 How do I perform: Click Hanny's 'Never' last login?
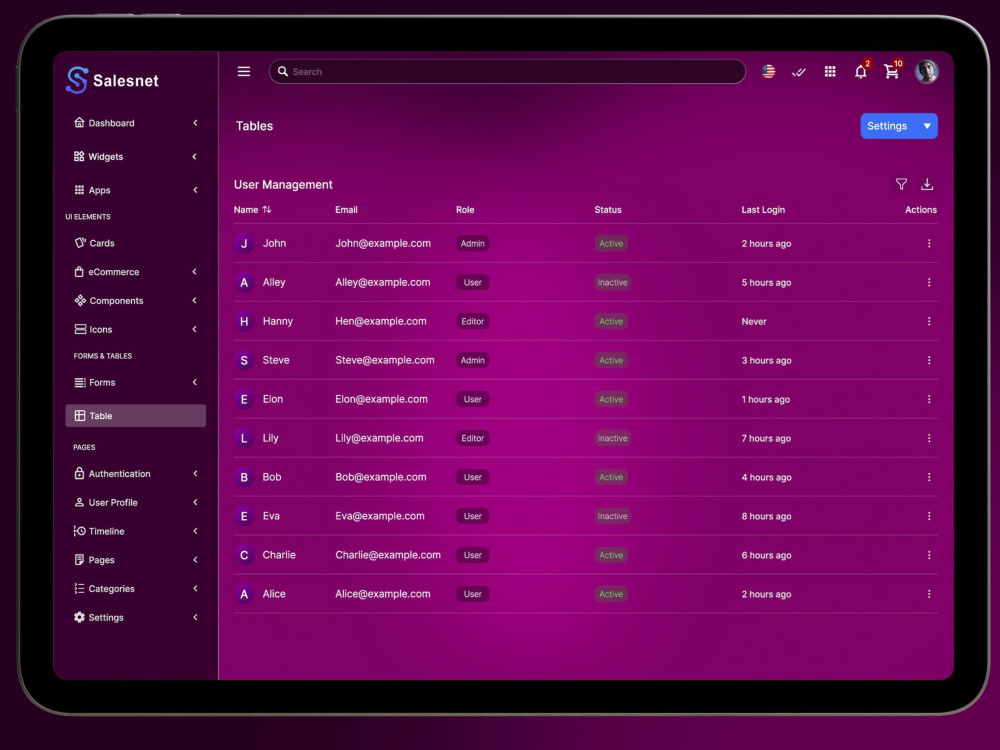point(754,321)
